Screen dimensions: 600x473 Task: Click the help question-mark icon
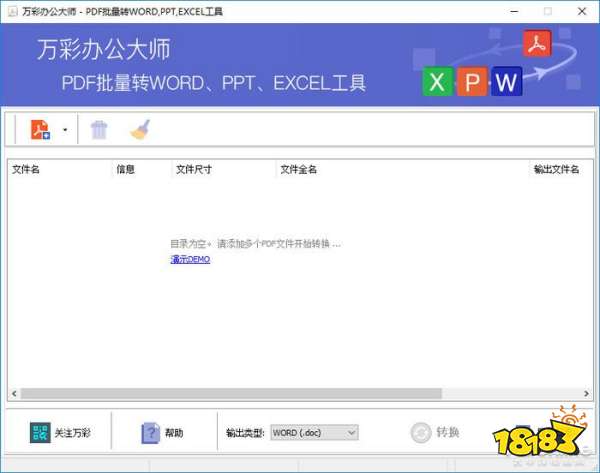(x=150, y=433)
